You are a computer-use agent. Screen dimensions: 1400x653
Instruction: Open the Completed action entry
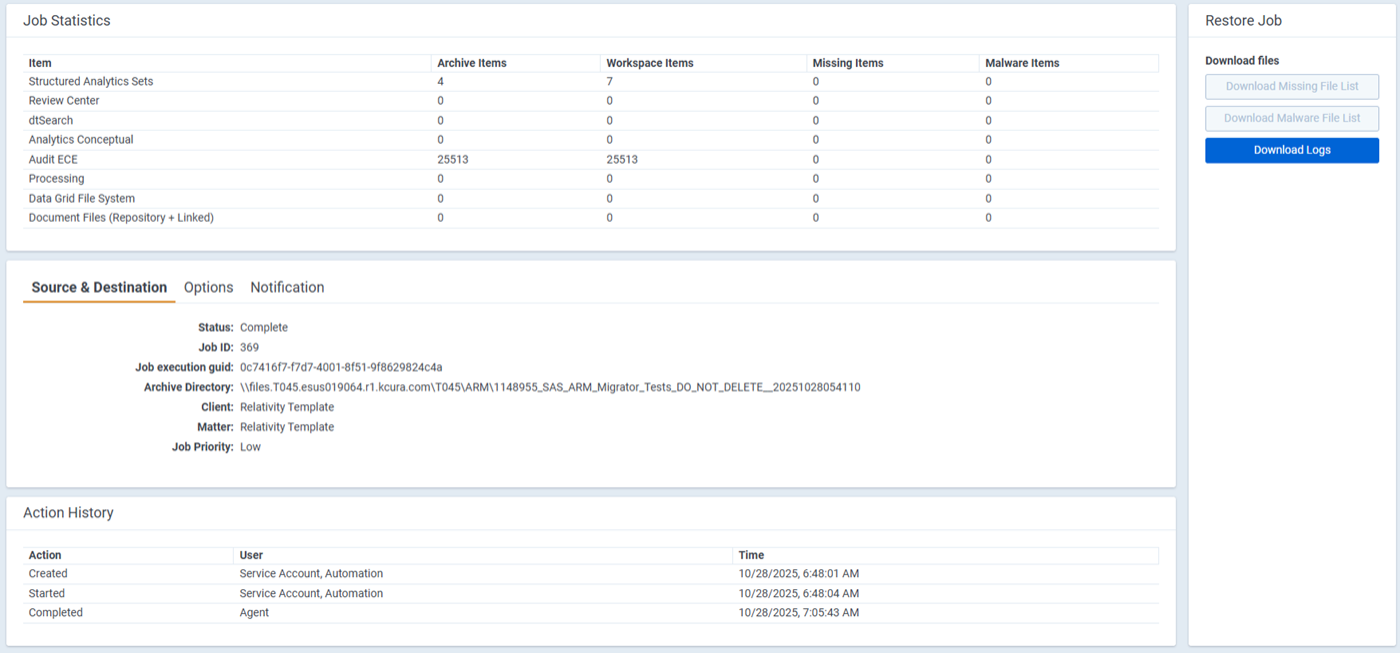55,612
